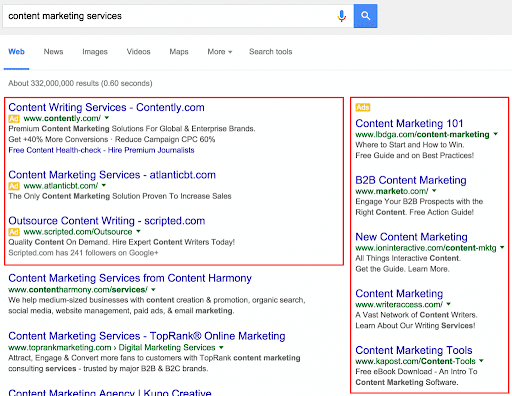Click www.ioninteractive.com/content-mktg green URL text
Image resolution: width=512 pixels, height=396 pixels.
click(426, 248)
